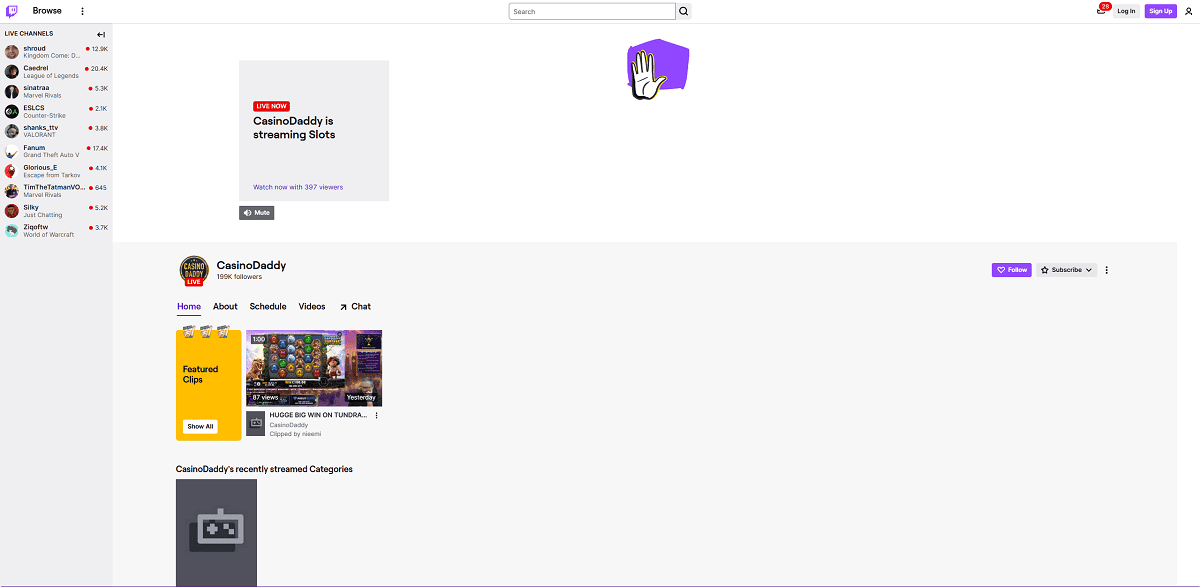1200x587 pixels.
Task: Click the CasinoDaddy live profile avatar
Action: [x=194, y=270]
